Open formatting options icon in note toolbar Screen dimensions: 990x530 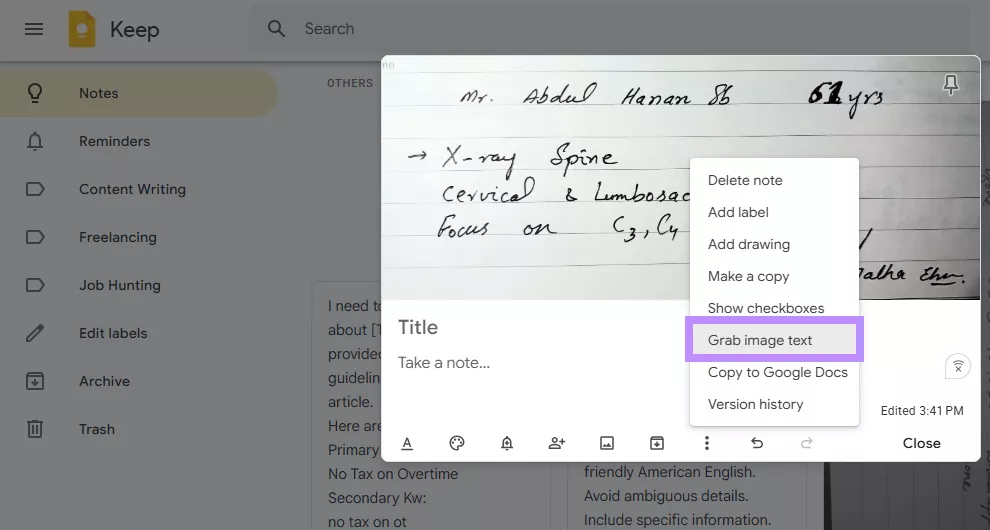point(407,443)
